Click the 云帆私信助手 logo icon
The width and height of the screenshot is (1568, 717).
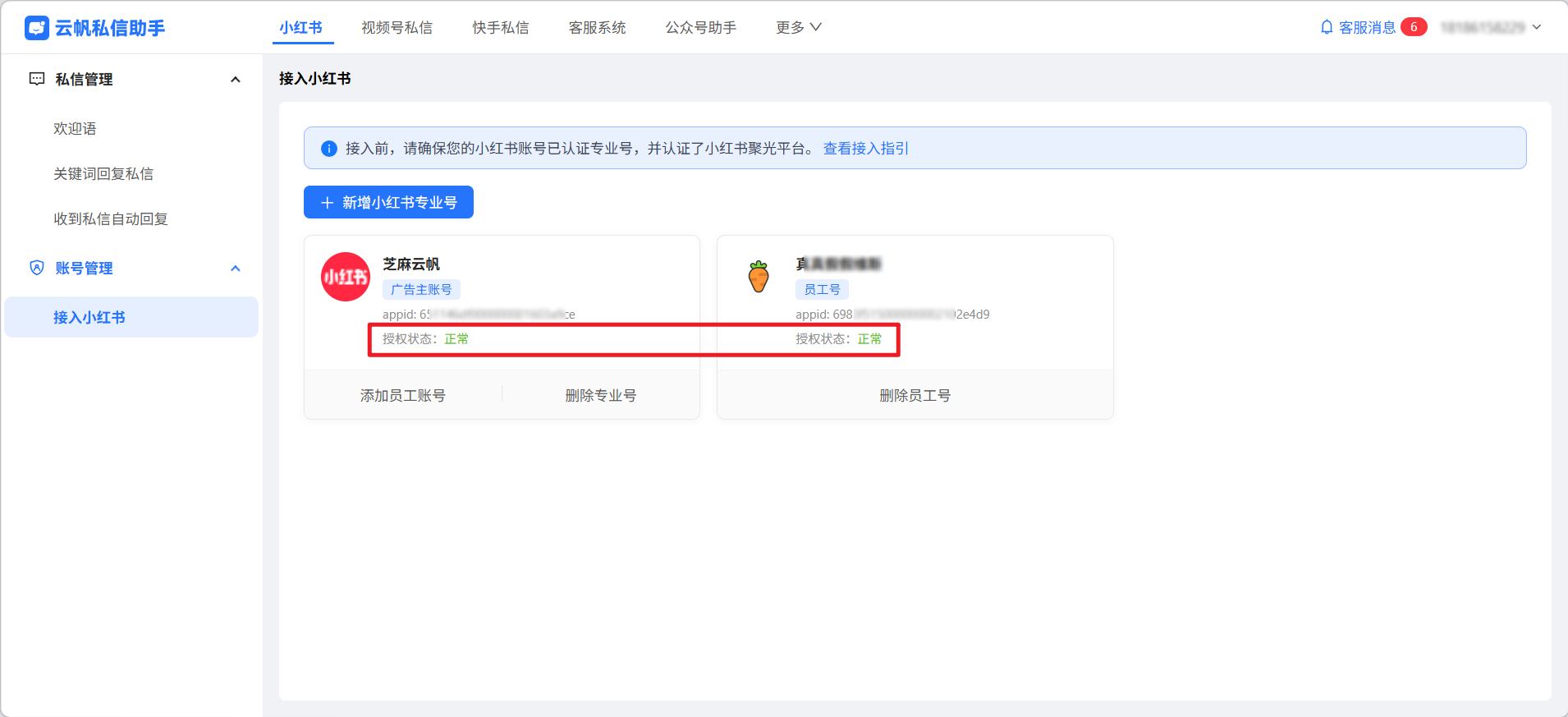point(37,28)
